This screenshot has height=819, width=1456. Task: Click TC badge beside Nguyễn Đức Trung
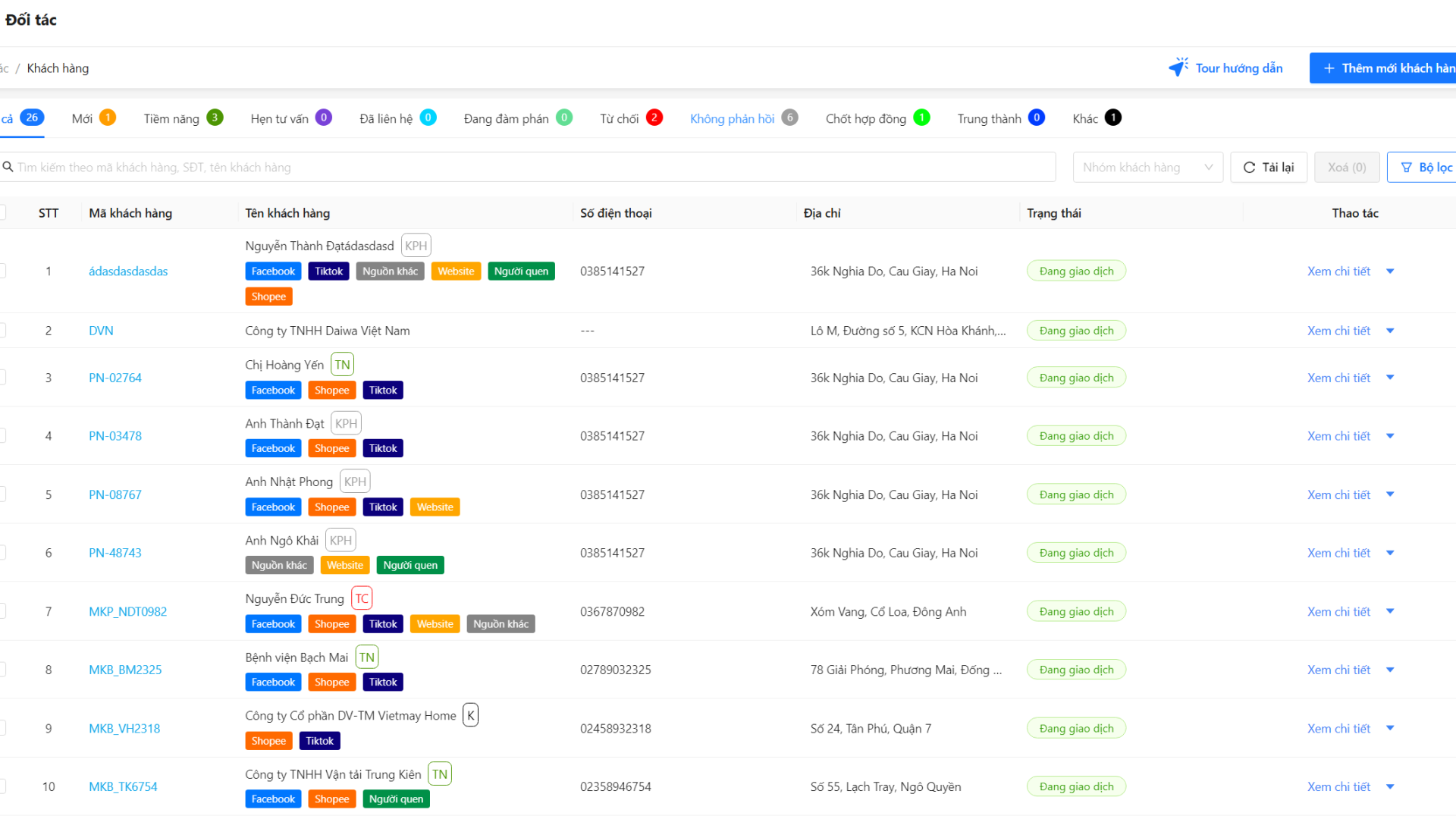tap(362, 598)
